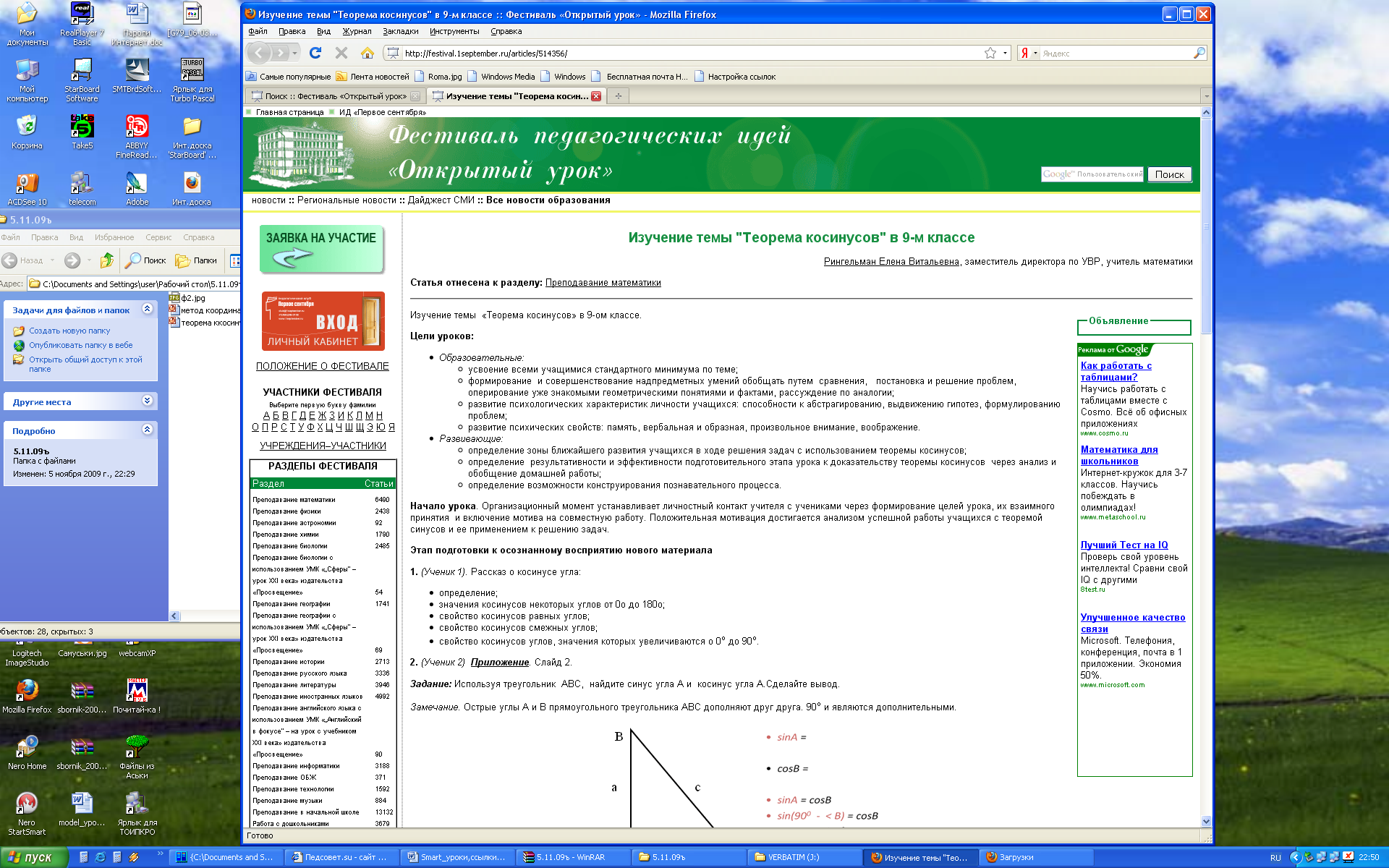Click 'Создать новую папку' task link

(x=69, y=331)
